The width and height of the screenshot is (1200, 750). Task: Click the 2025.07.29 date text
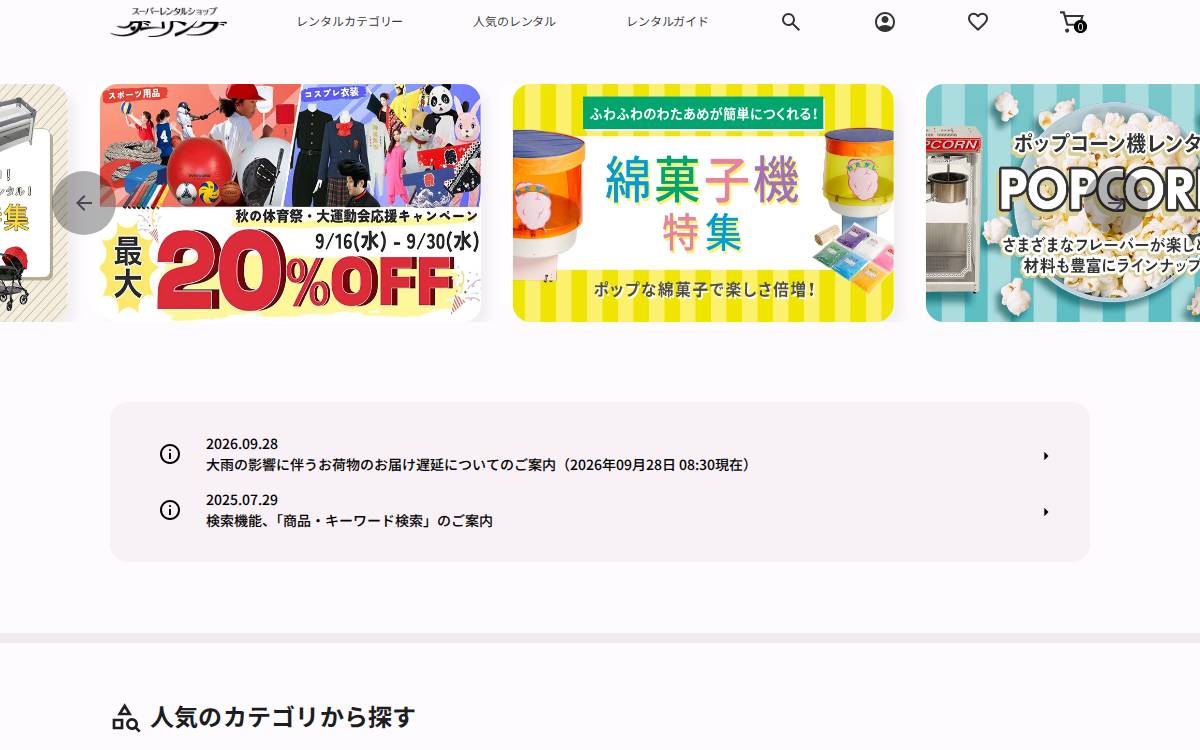coord(242,500)
